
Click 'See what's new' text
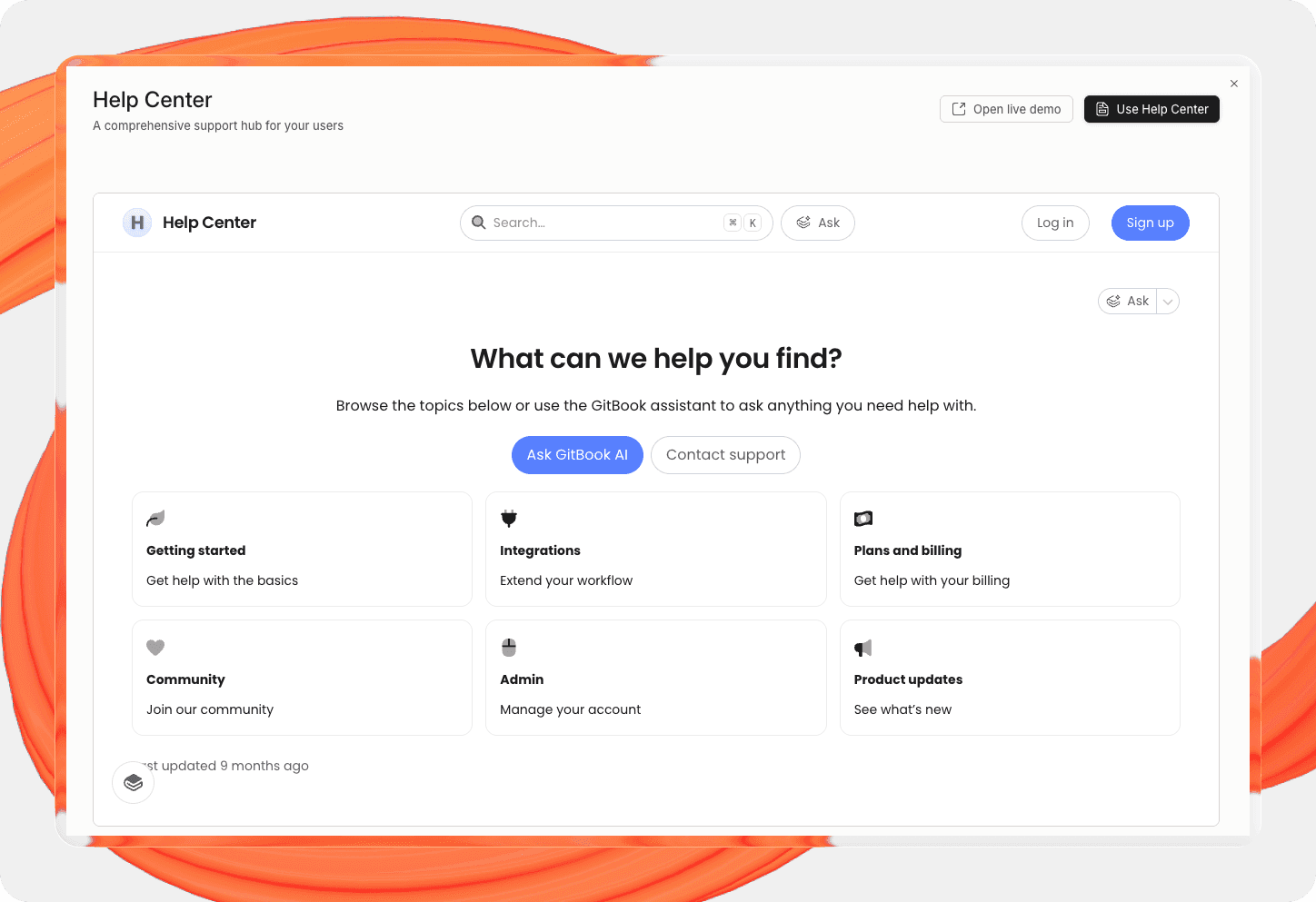(902, 709)
